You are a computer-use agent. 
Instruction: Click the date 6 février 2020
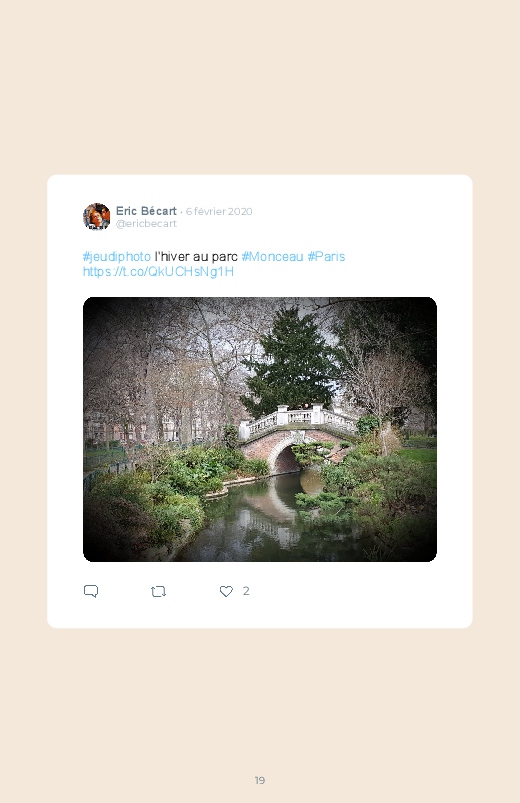(x=219, y=212)
